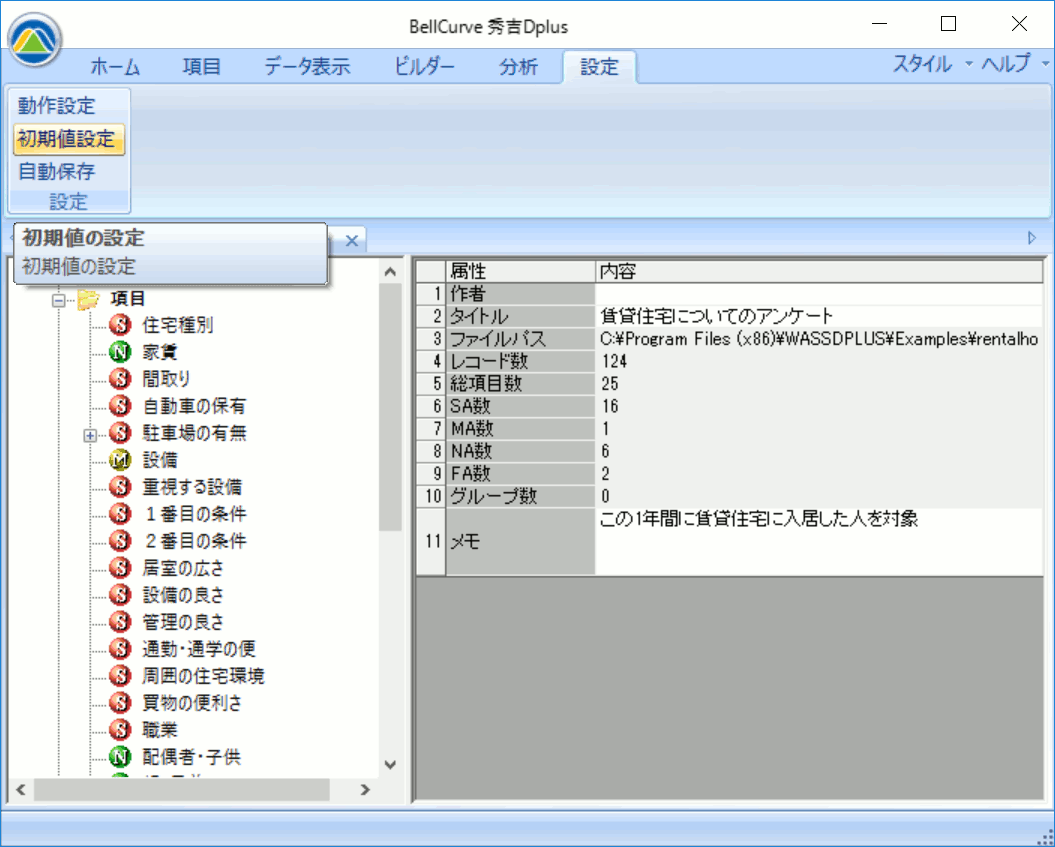
Task: Click the 内容 column header
Action: point(819,272)
